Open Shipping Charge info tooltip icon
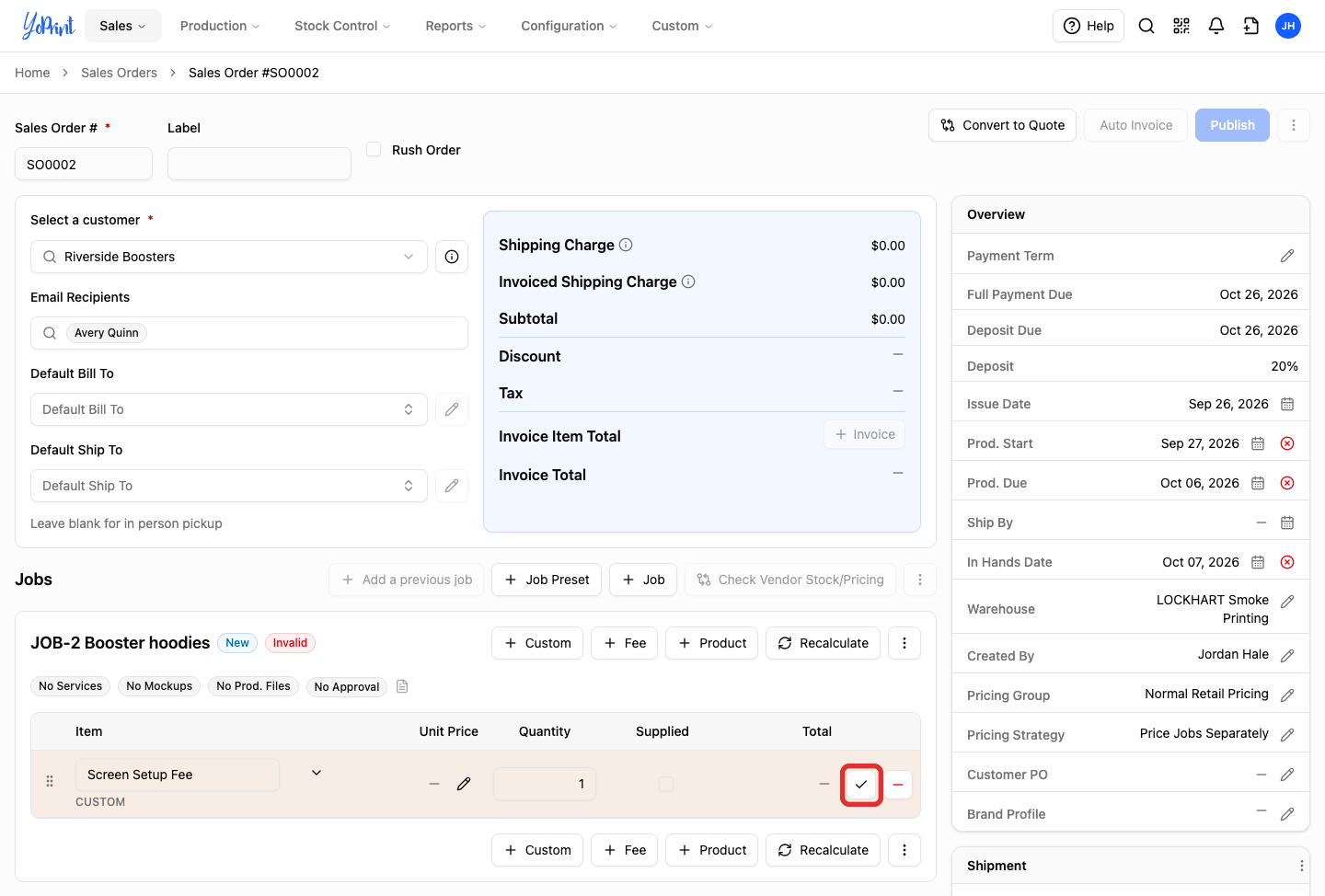The height and width of the screenshot is (896, 1325). point(626,245)
